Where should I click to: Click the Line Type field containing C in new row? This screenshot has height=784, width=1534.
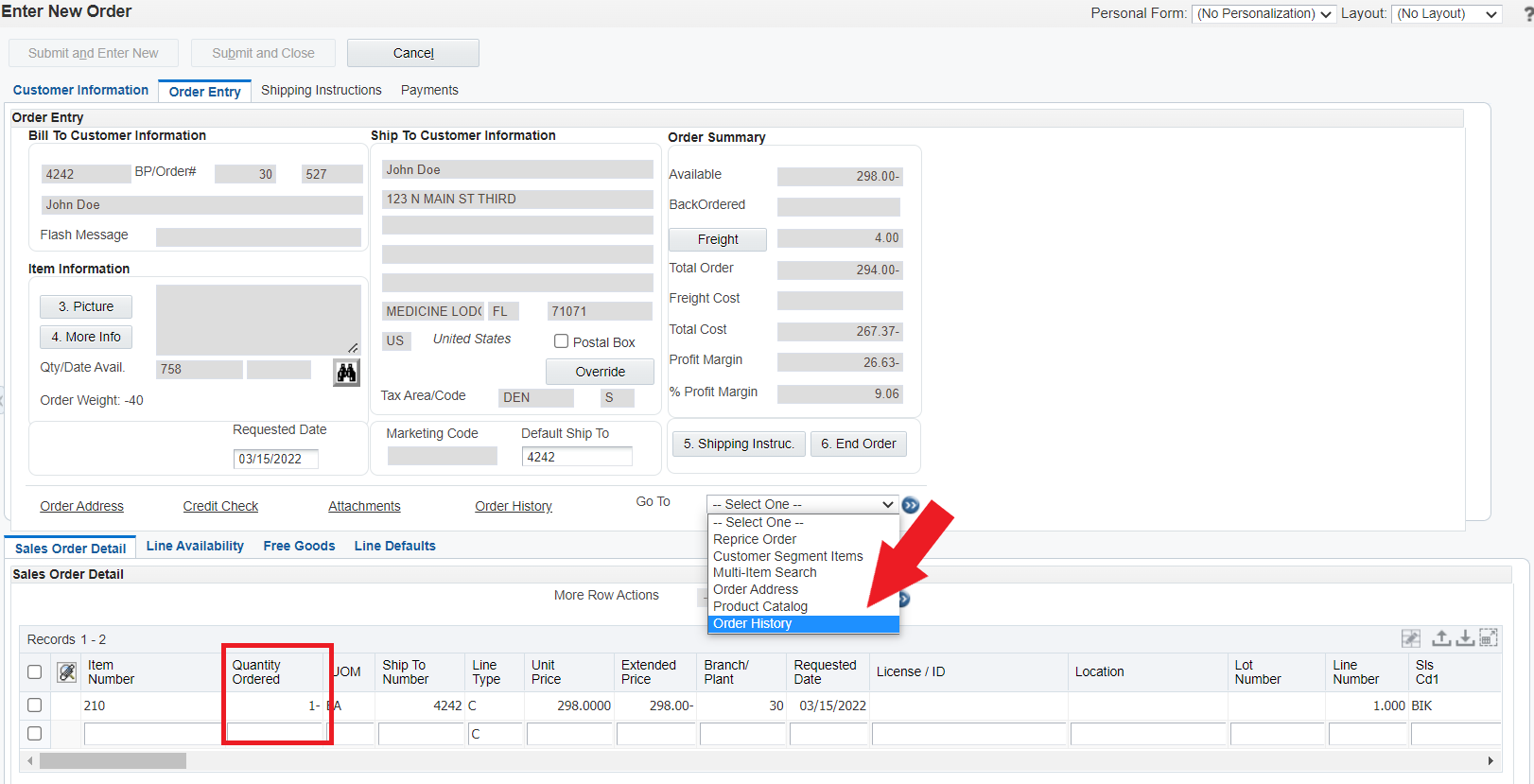[495, 734]
